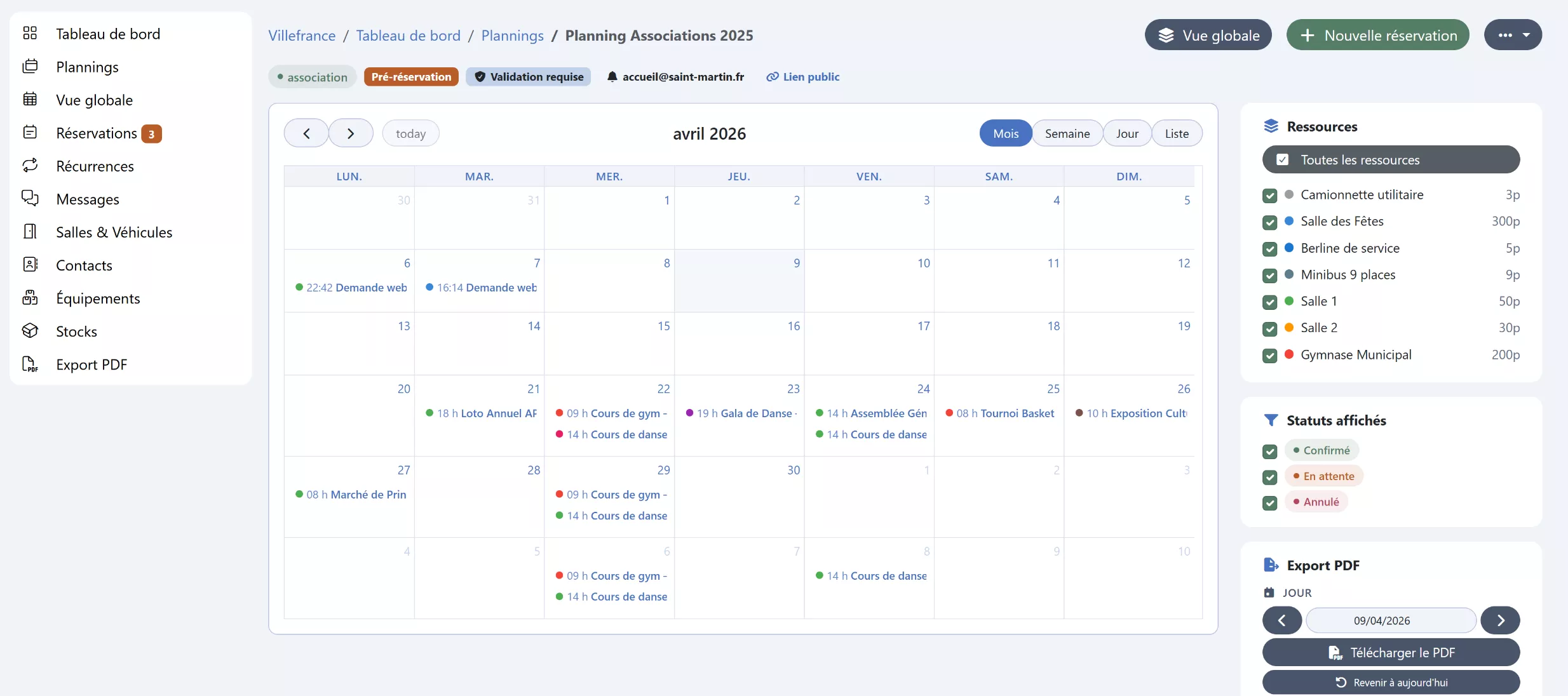Toggle the Gymnase Municipal checkbox

1269,356
